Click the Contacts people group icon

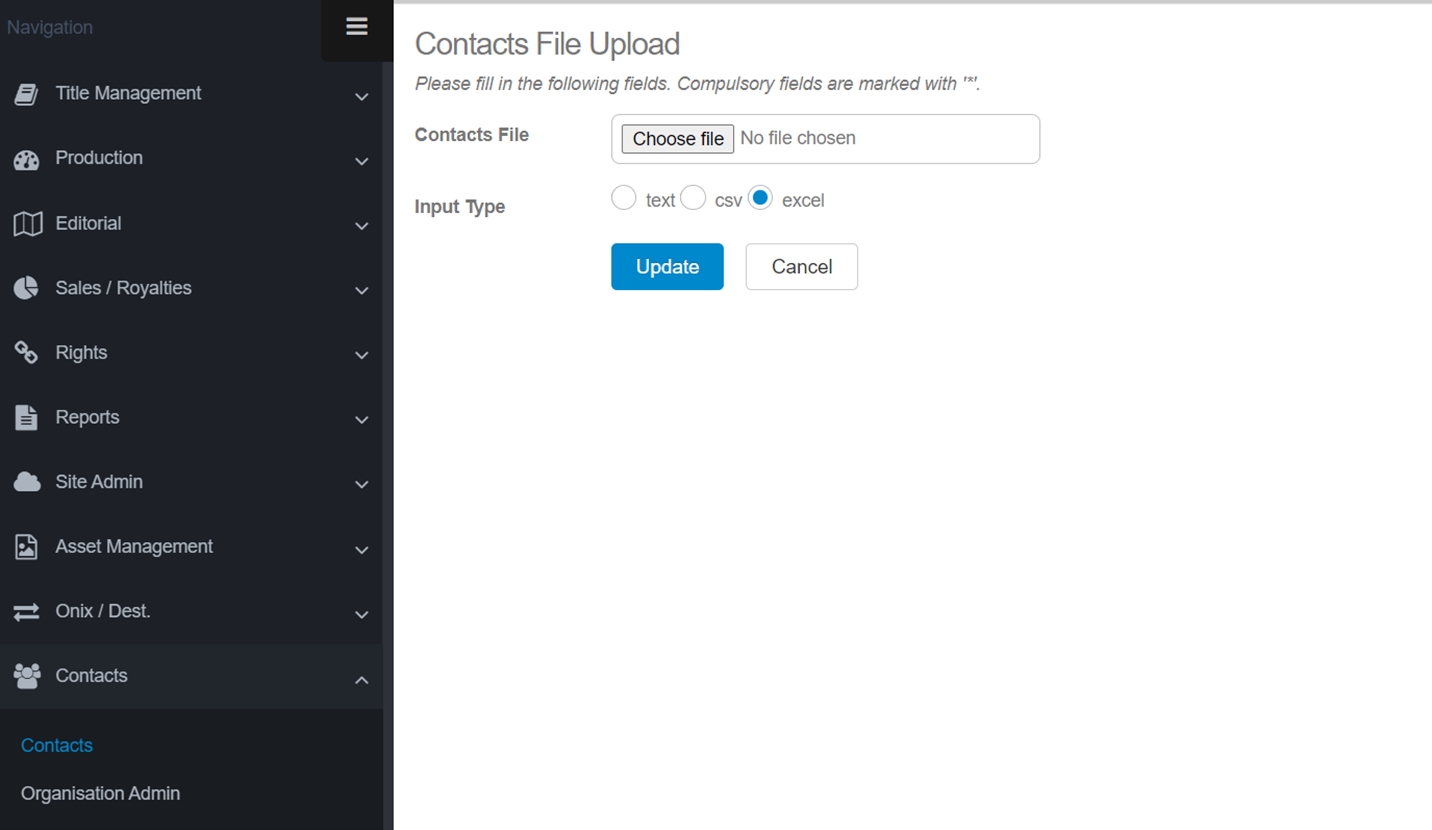coord(27,676)
